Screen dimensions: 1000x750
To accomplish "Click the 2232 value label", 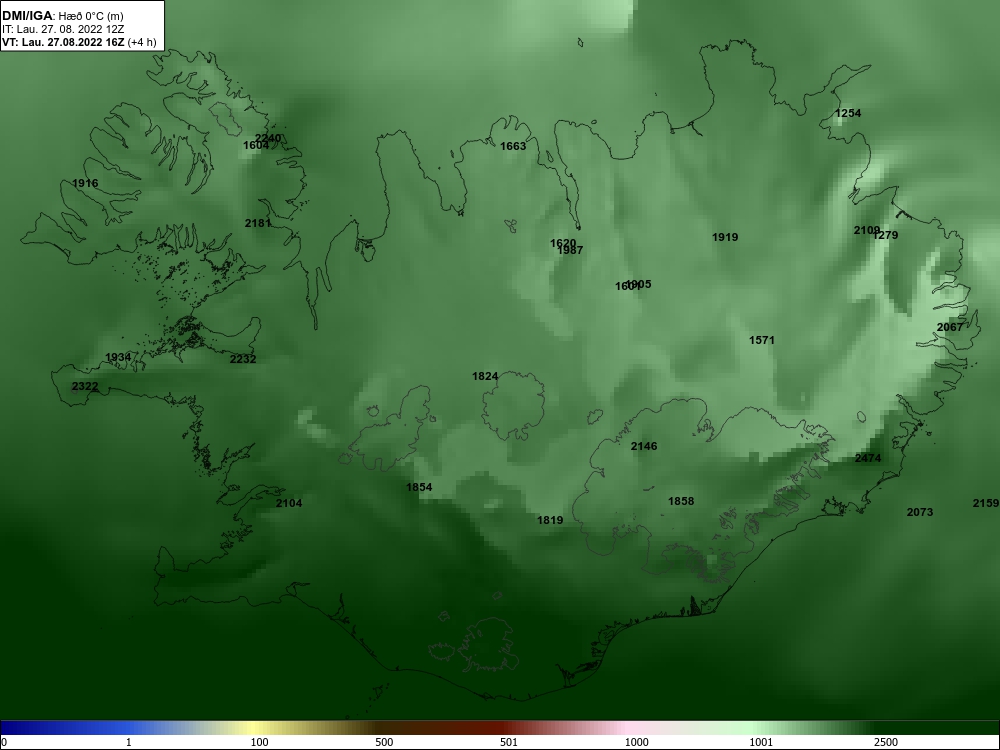I will click(243, 359).
